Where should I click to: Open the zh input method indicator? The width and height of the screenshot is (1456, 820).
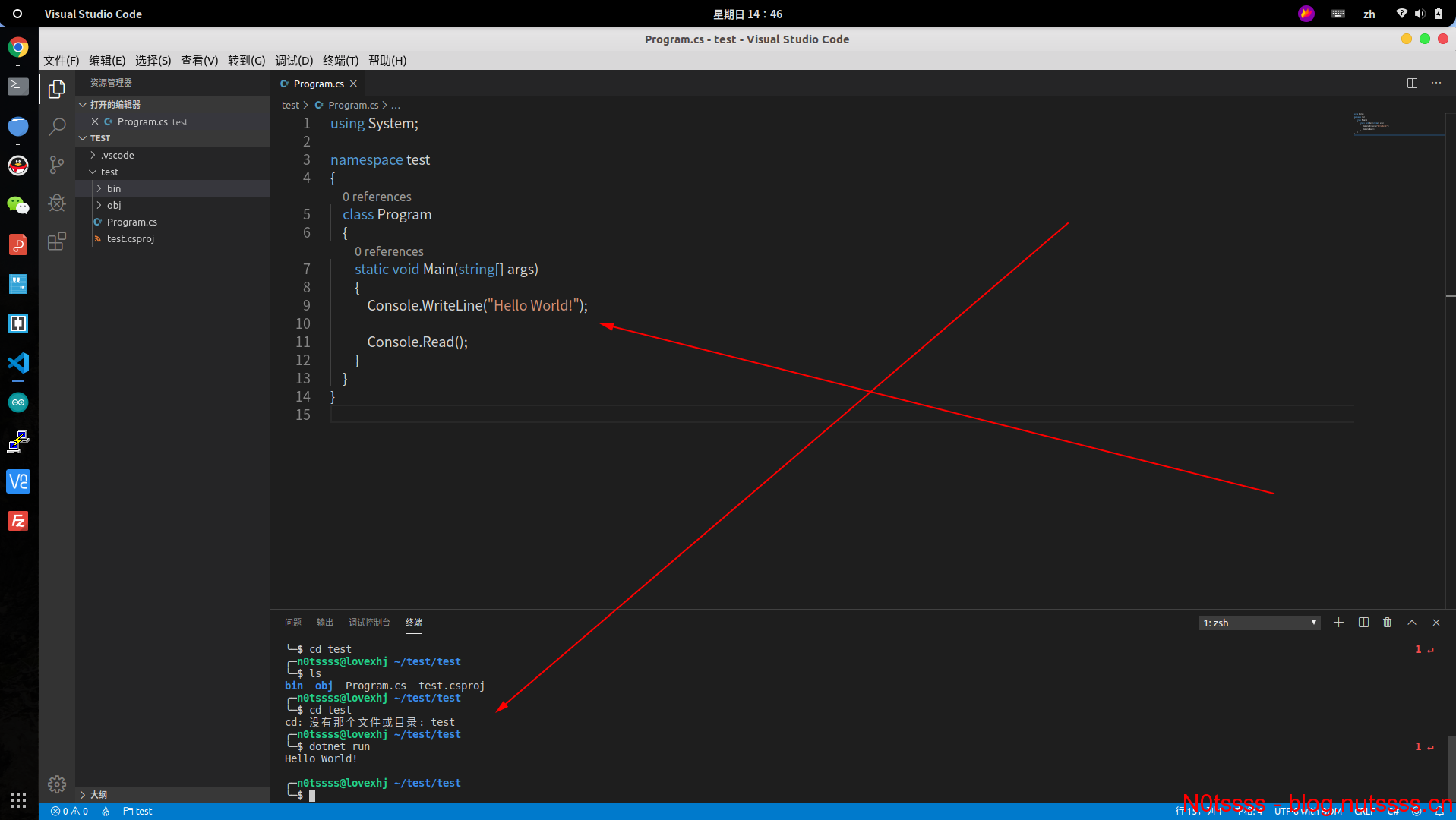pos(1369,14)
